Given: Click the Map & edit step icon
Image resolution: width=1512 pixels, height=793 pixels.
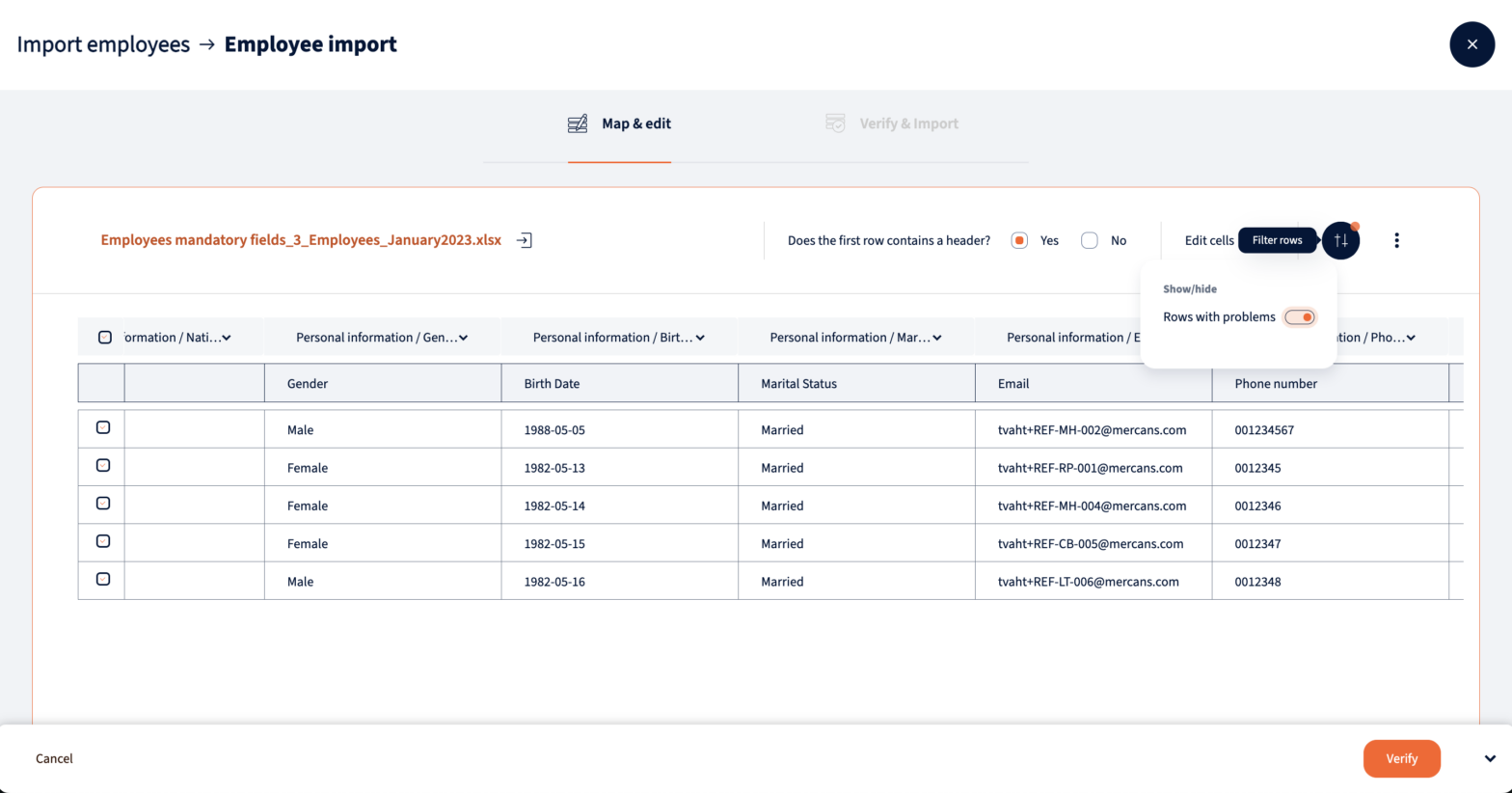Looking at the screenshot, I should [578, 123].
